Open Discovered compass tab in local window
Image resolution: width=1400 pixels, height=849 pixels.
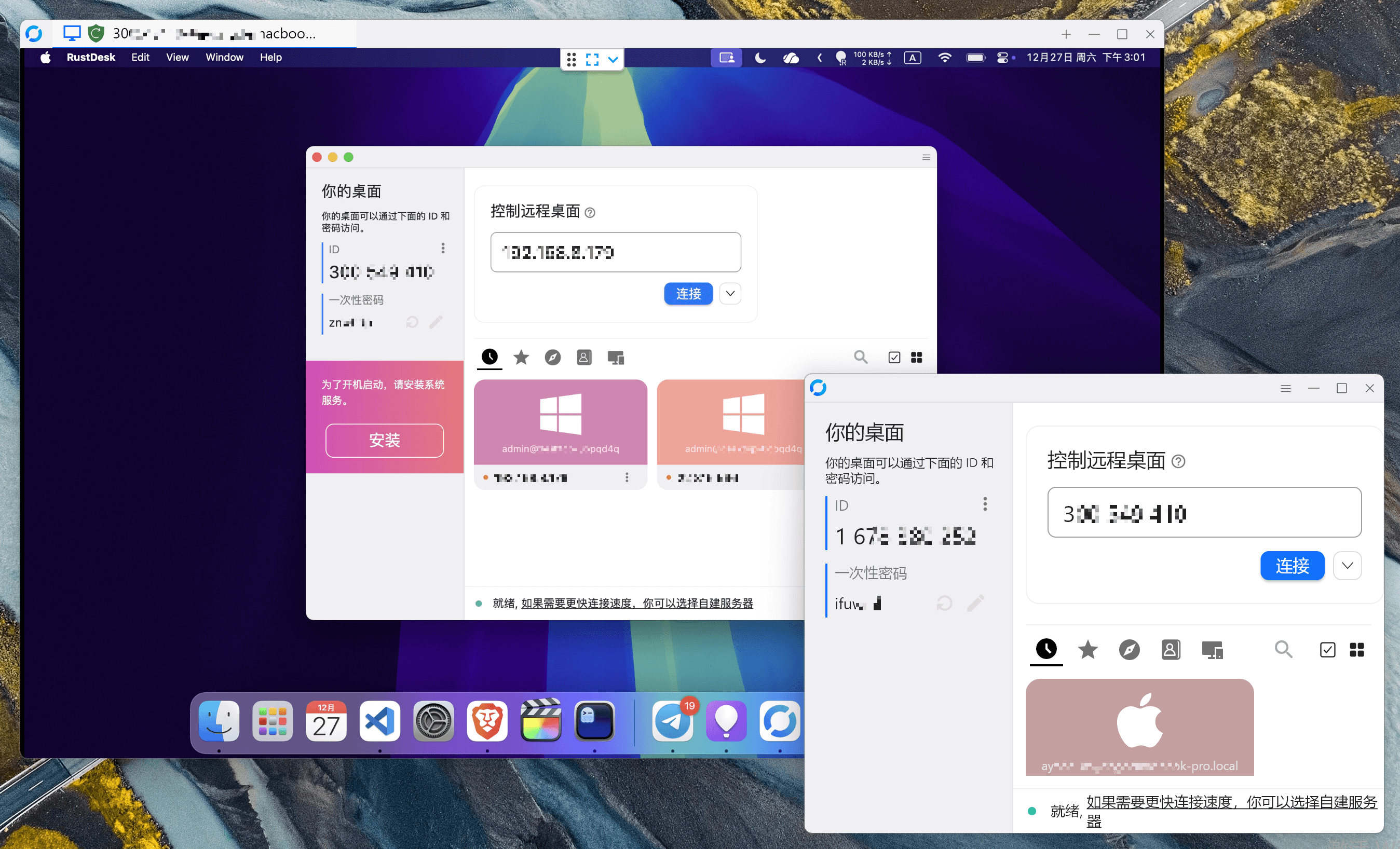(x=1129, y=649)
